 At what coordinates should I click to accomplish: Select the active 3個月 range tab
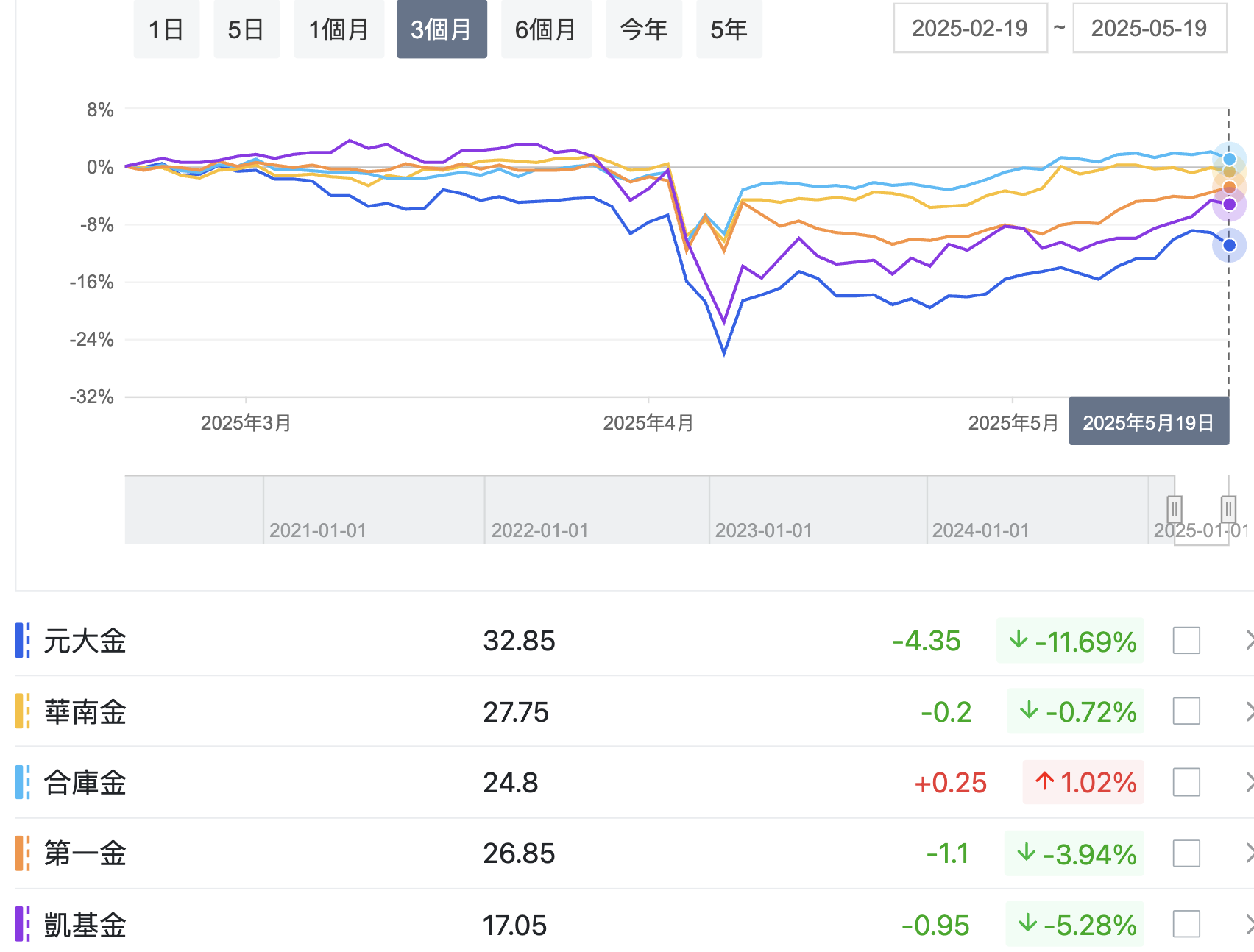coord(442,29)
